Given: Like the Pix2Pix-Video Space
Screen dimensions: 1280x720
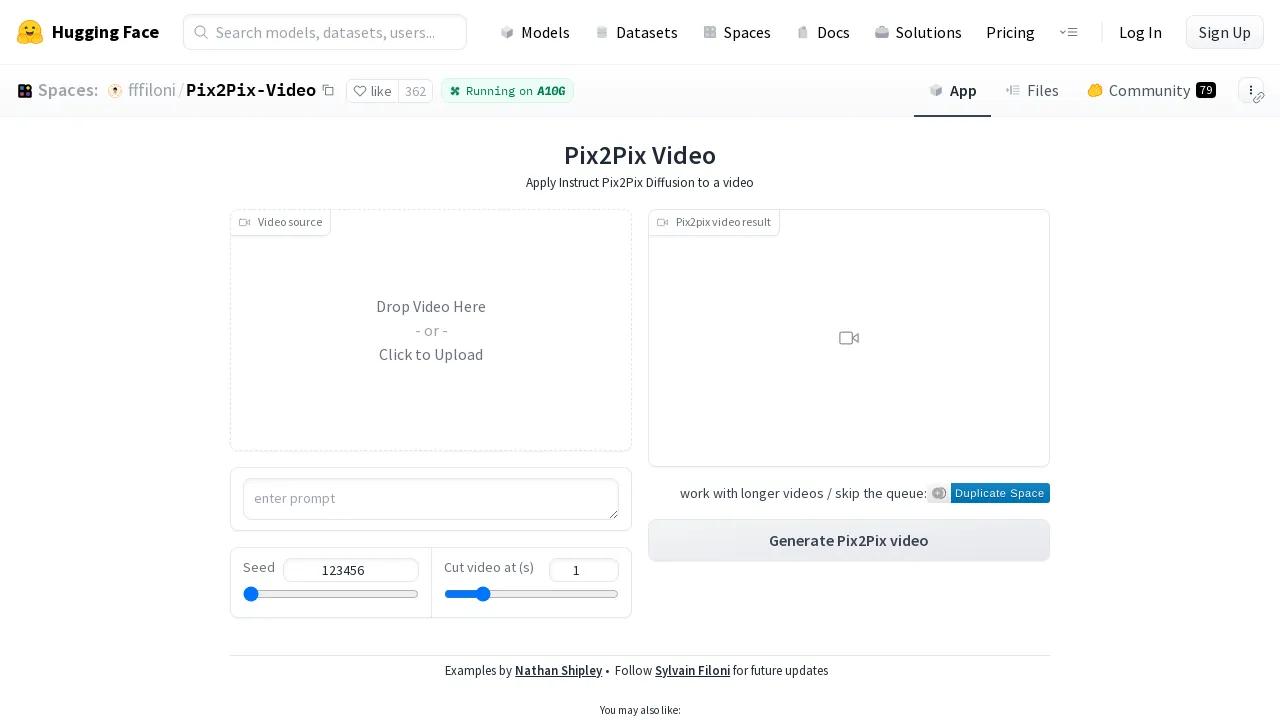Looking at the screenshot, I should (x=373, y=91).
